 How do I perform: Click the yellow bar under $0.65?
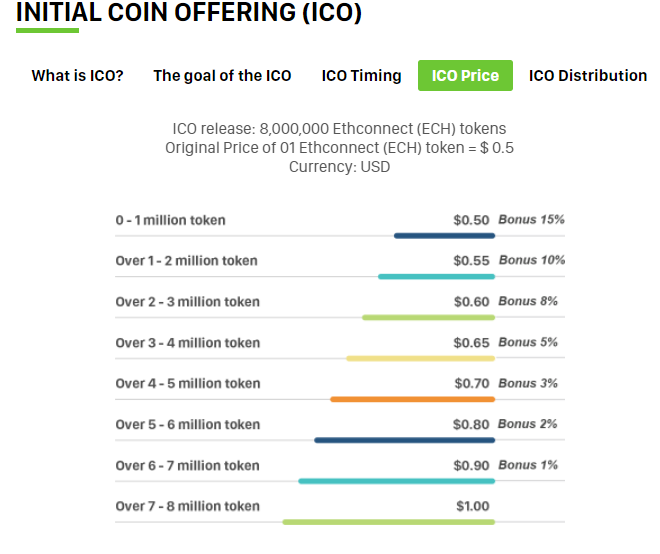[420, 358]
